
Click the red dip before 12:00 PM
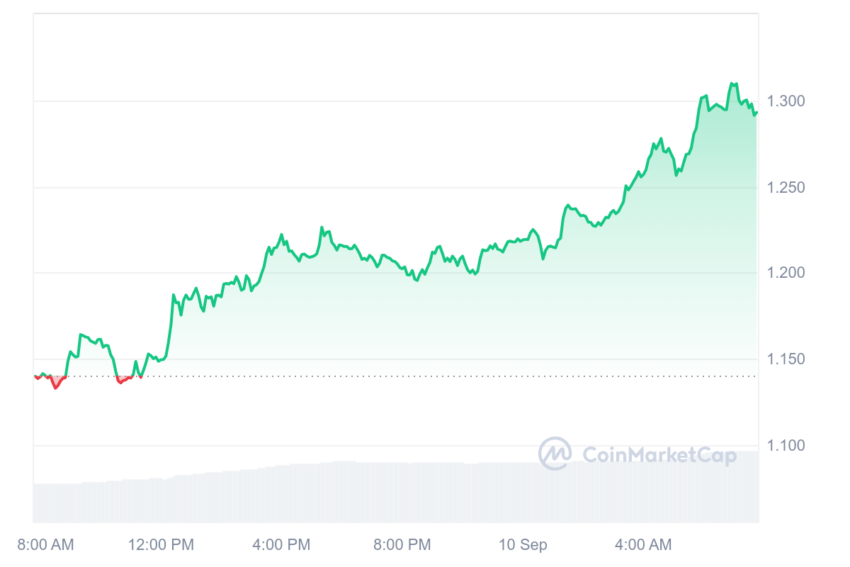coord(123,379)
